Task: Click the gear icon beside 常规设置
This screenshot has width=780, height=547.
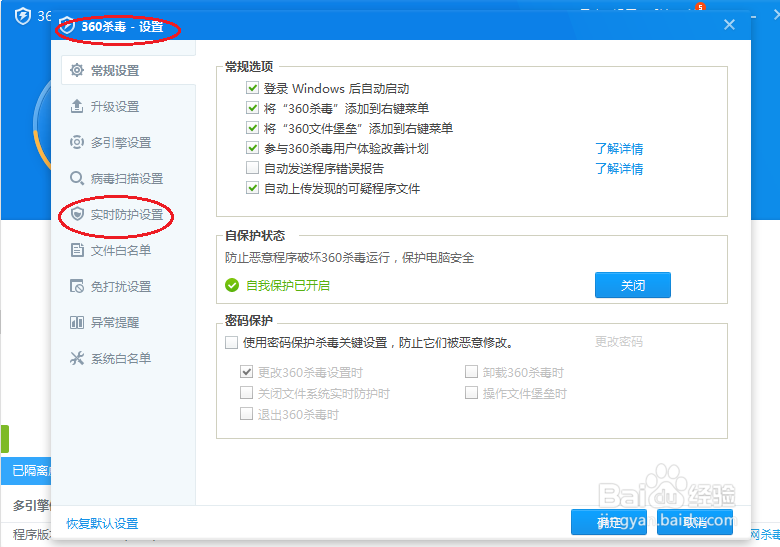Action: (77, 70)
